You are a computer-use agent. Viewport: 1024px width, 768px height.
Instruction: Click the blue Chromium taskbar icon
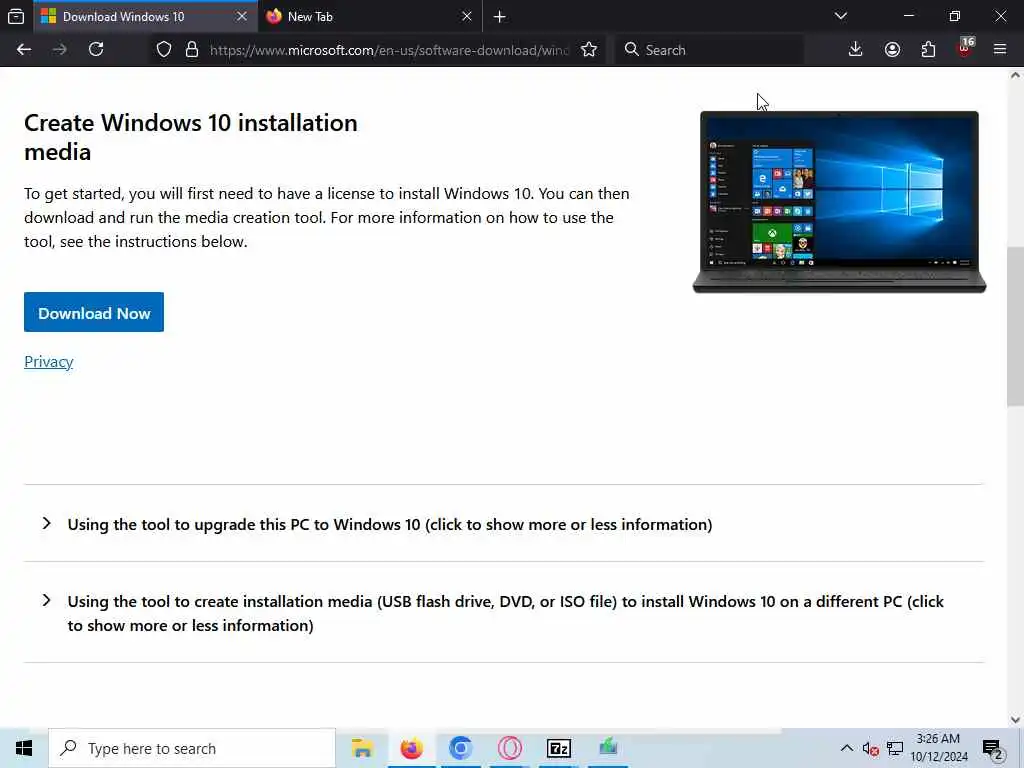tap(460, 748)
